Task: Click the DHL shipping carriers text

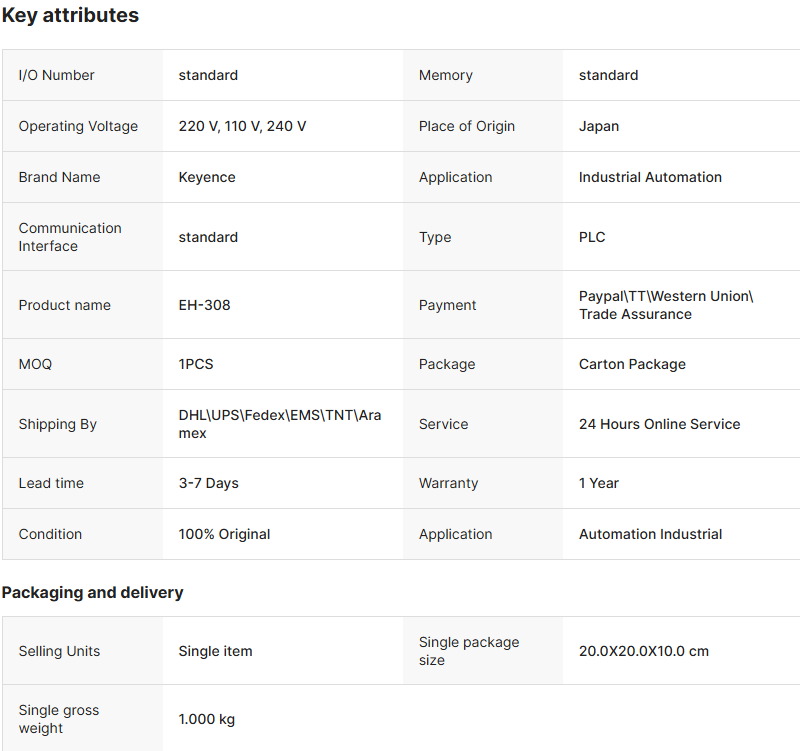Action: click(279, 424)
